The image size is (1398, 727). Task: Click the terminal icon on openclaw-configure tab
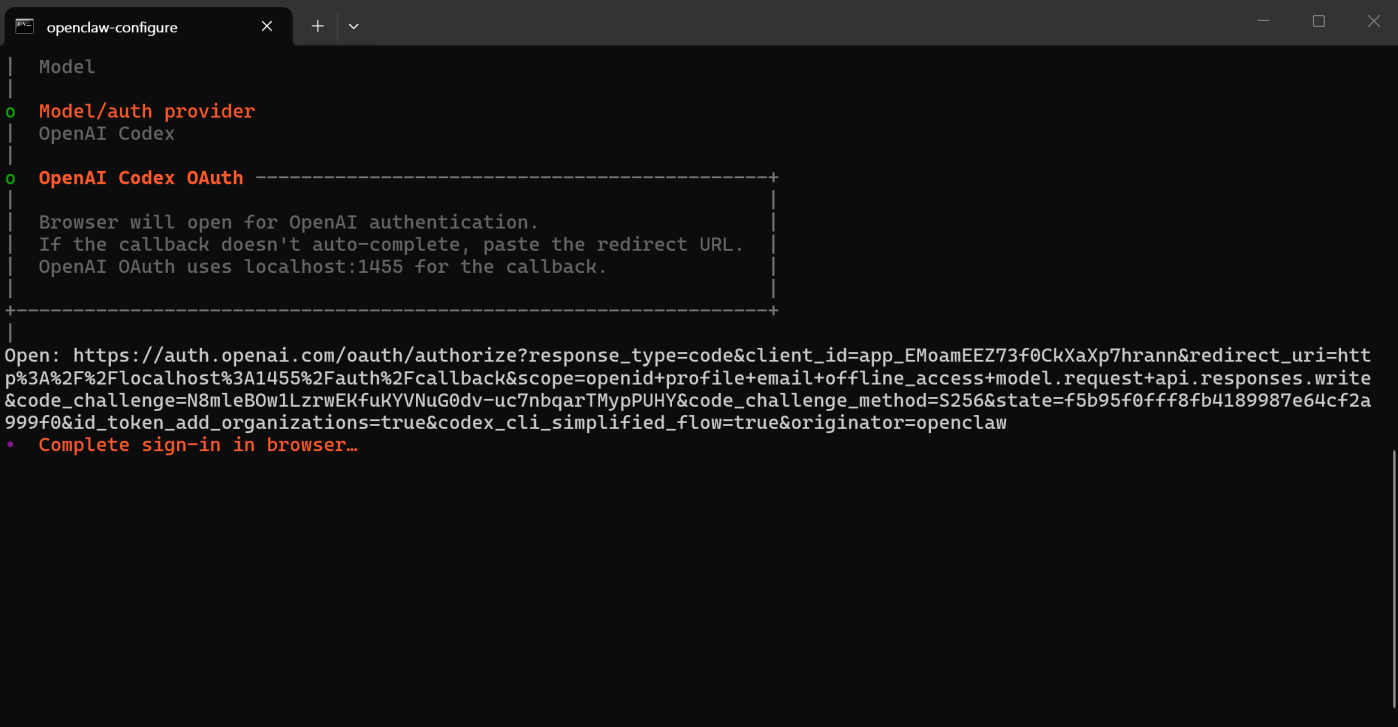pyautogui.click(x=25, y=26)
